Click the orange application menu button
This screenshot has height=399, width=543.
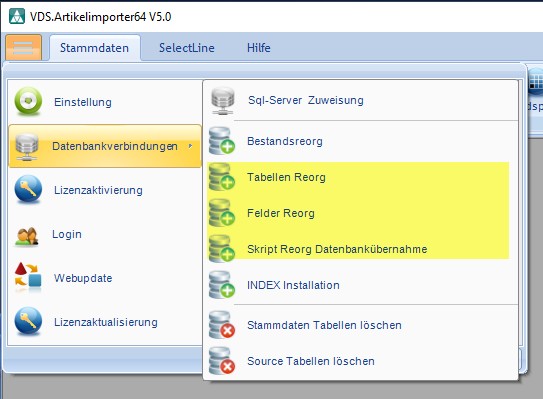coord(24,47)
